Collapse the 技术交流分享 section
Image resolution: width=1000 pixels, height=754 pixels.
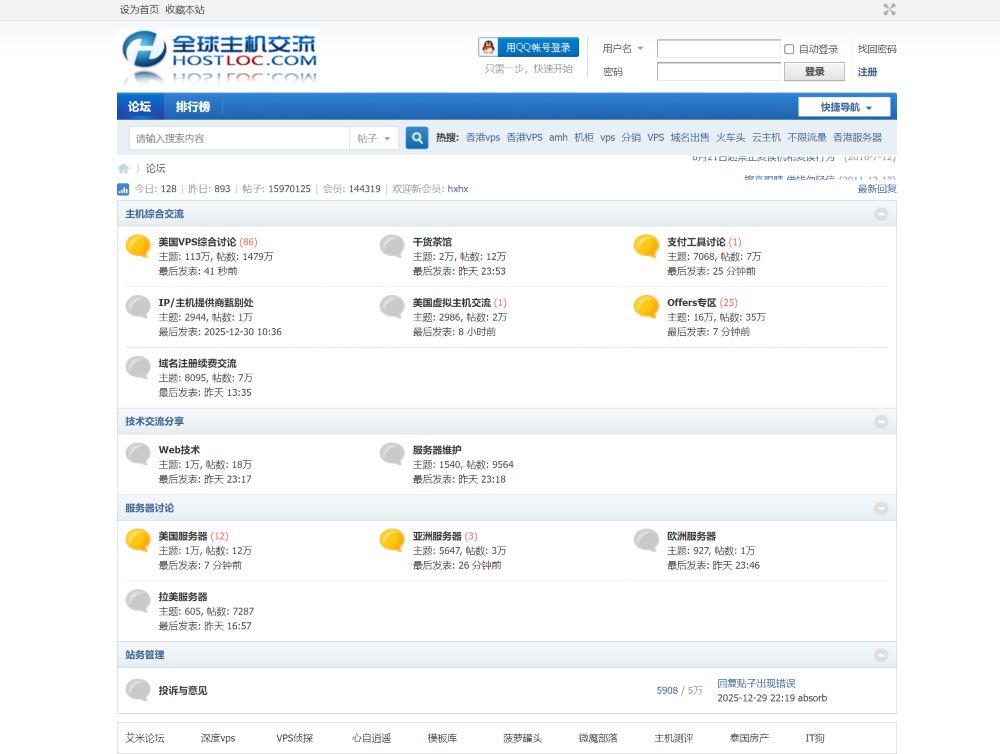pyautogui.click(x=881, y=422)
